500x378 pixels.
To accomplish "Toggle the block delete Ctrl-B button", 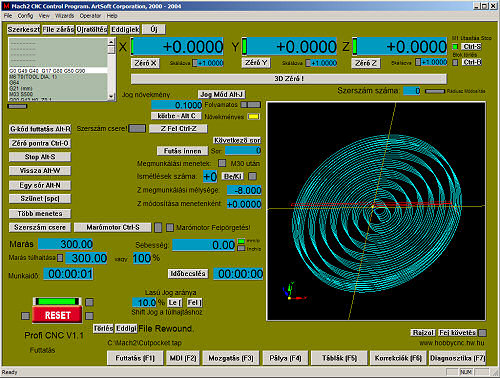I will point(472,62).
